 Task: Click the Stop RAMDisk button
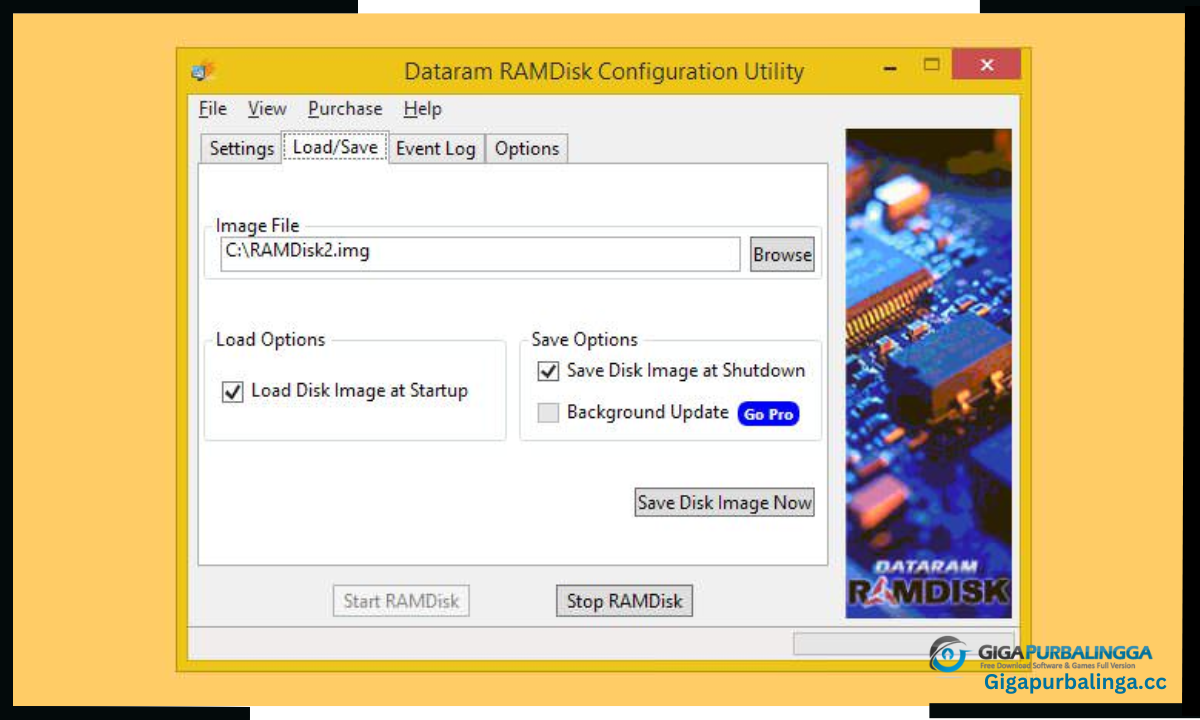(x=624, y=601)
